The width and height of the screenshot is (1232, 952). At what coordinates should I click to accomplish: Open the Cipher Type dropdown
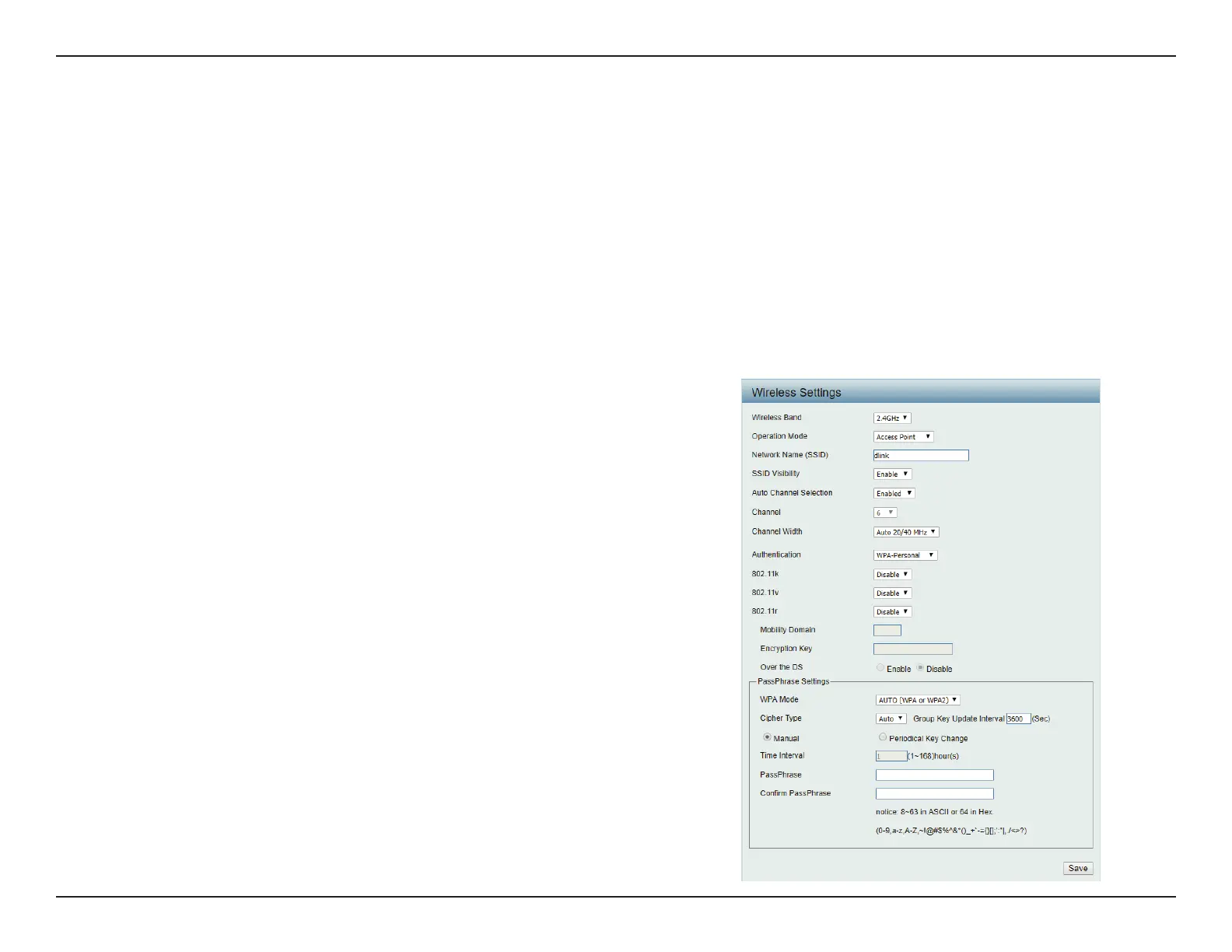point(891,719)
